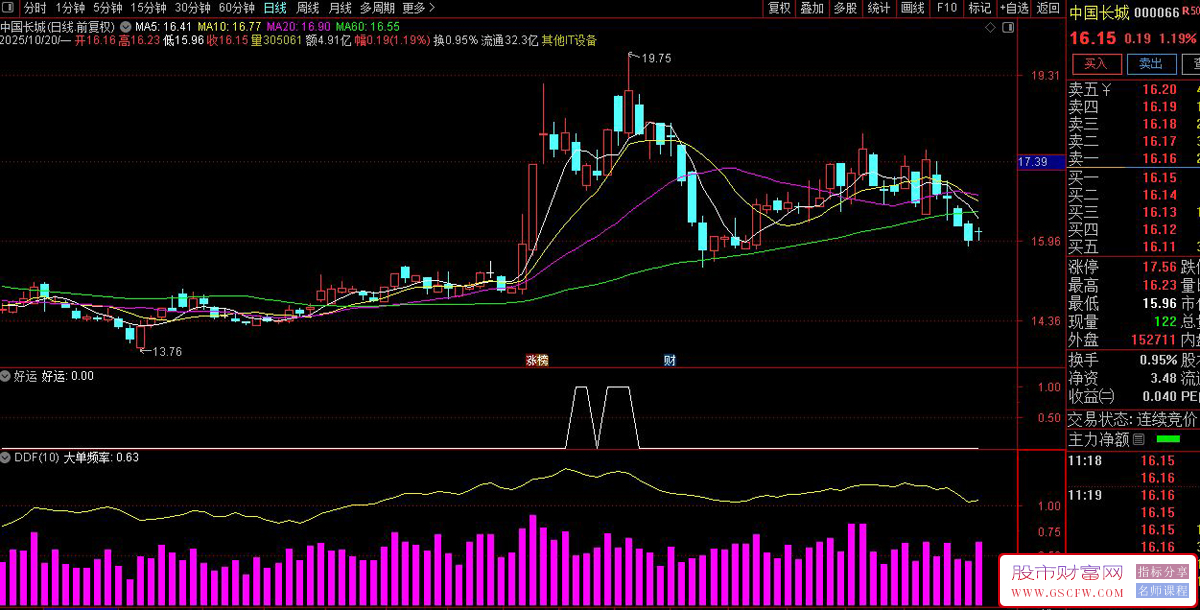Open the 统计 statistics tool

tap(879, 8)
